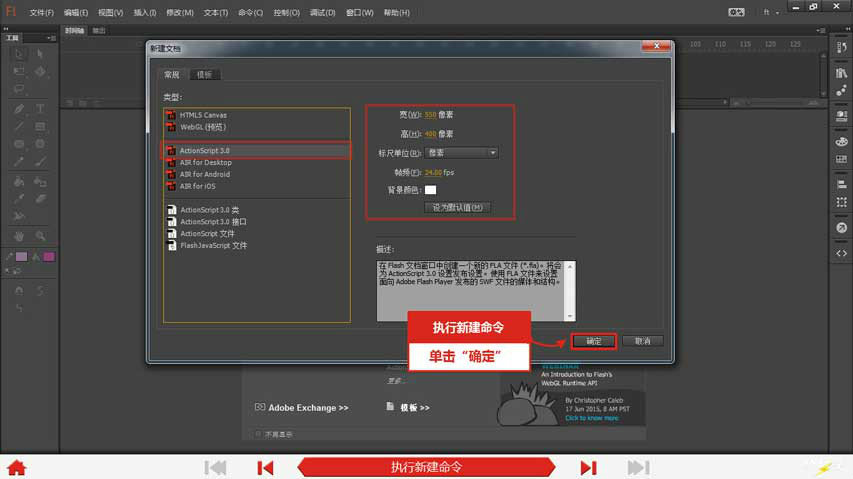Toggle Snap to Objects magnet option
853x479 pixels.
(x=19, y=290)
